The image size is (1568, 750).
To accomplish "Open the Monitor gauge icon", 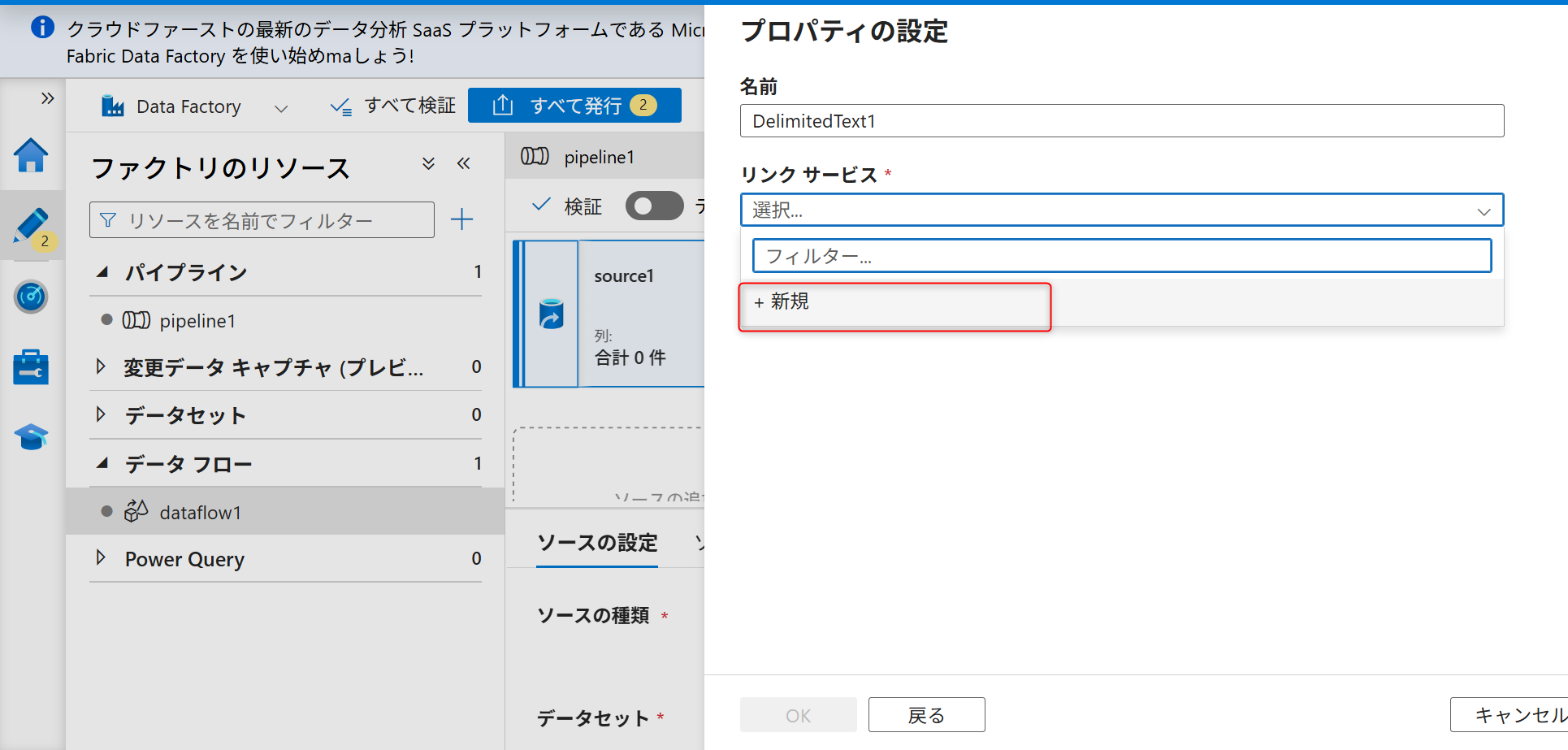I will [x=31, y=297].
